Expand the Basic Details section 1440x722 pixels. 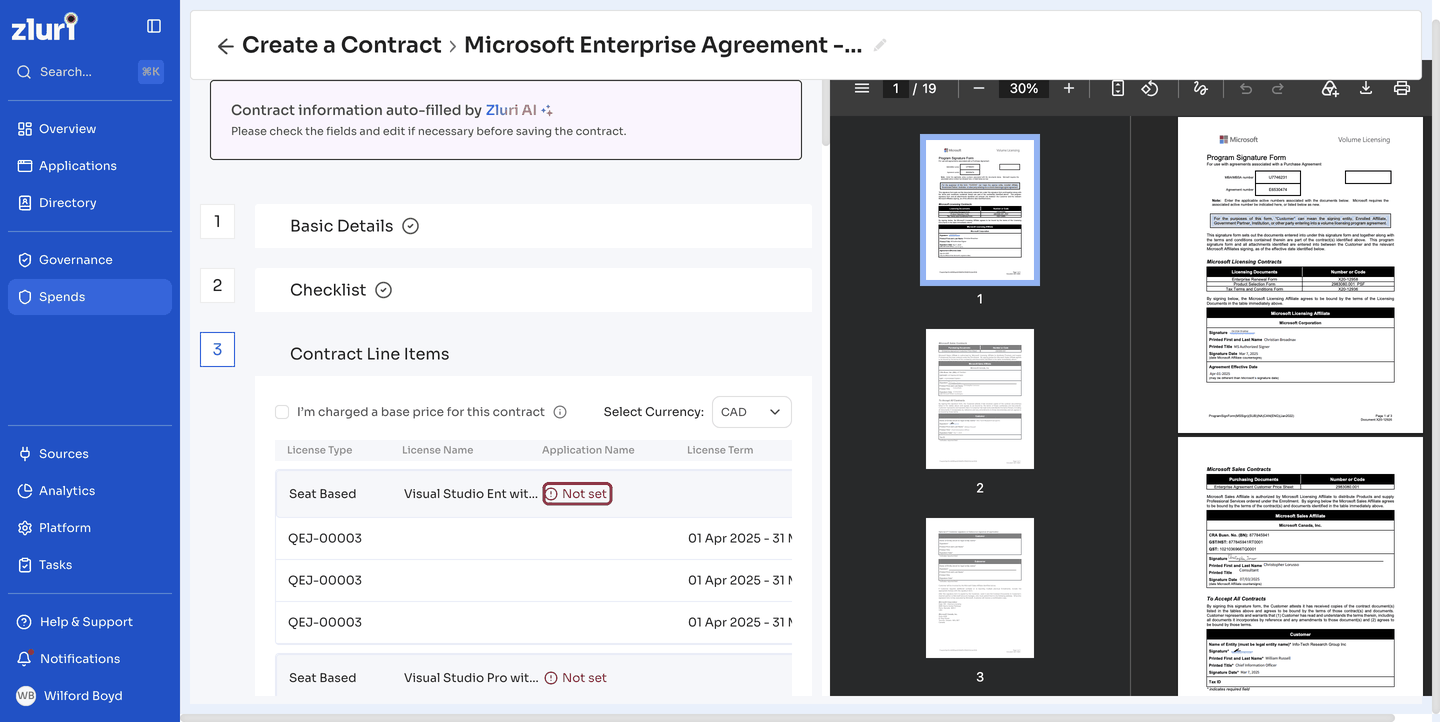click(533, 226)
